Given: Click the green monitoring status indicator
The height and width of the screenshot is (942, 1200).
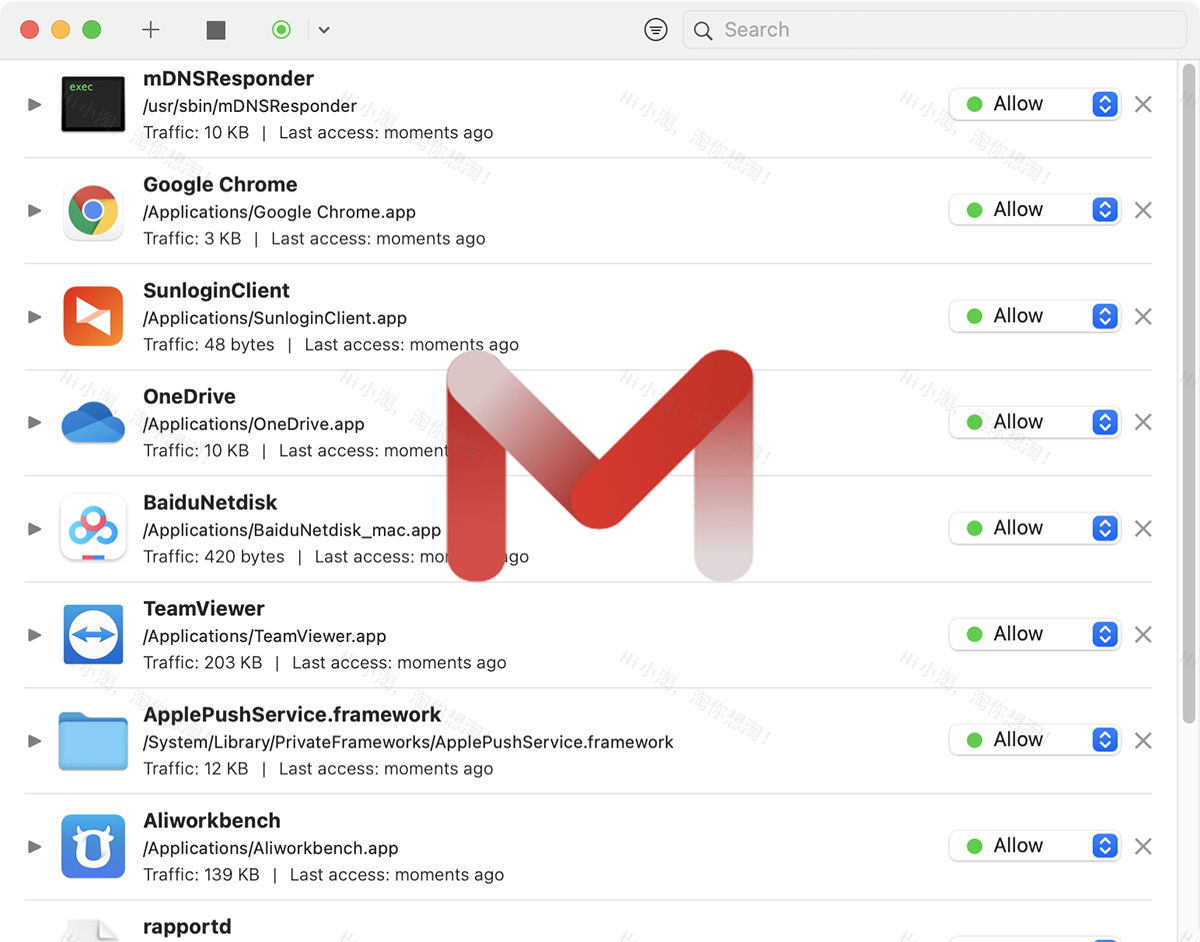Looking at the screenshot, I should coord(281,29).
